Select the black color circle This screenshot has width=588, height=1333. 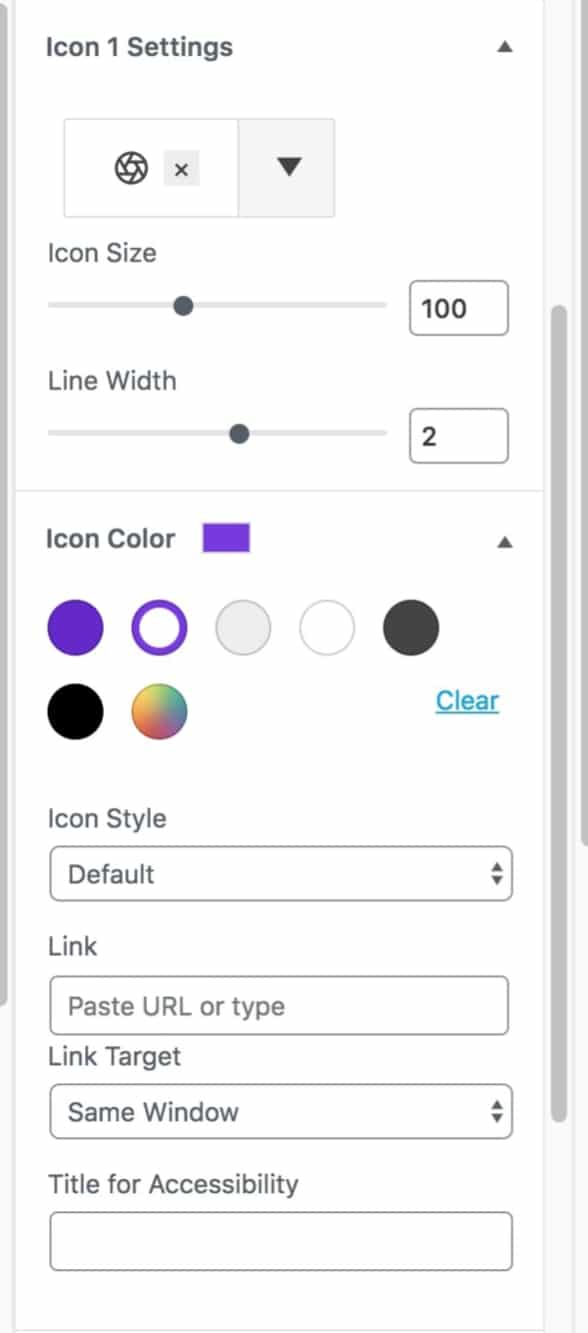click(75, 711)
